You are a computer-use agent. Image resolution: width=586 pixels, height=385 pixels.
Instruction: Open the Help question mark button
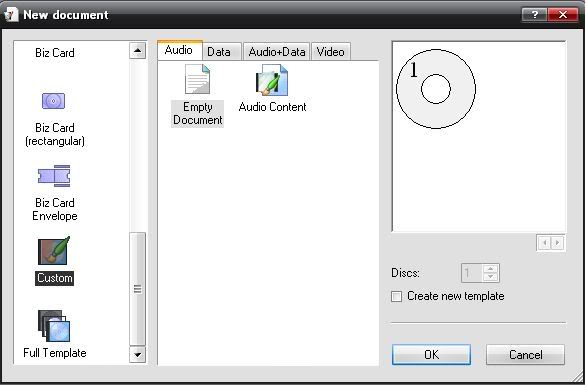[534, 15]
